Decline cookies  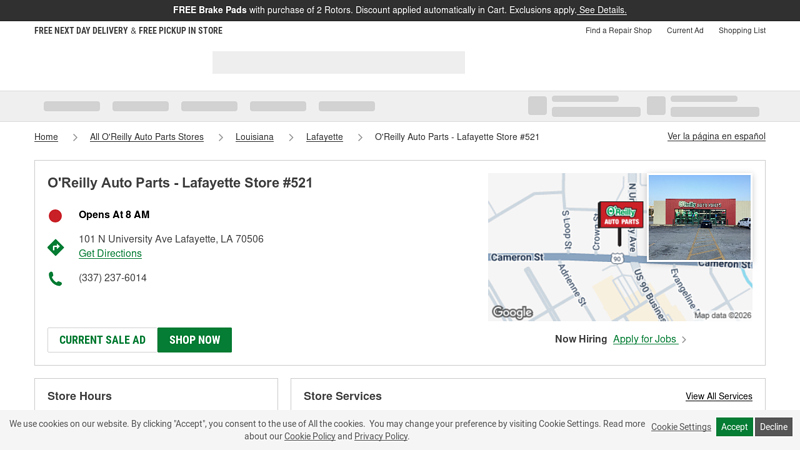773,427
